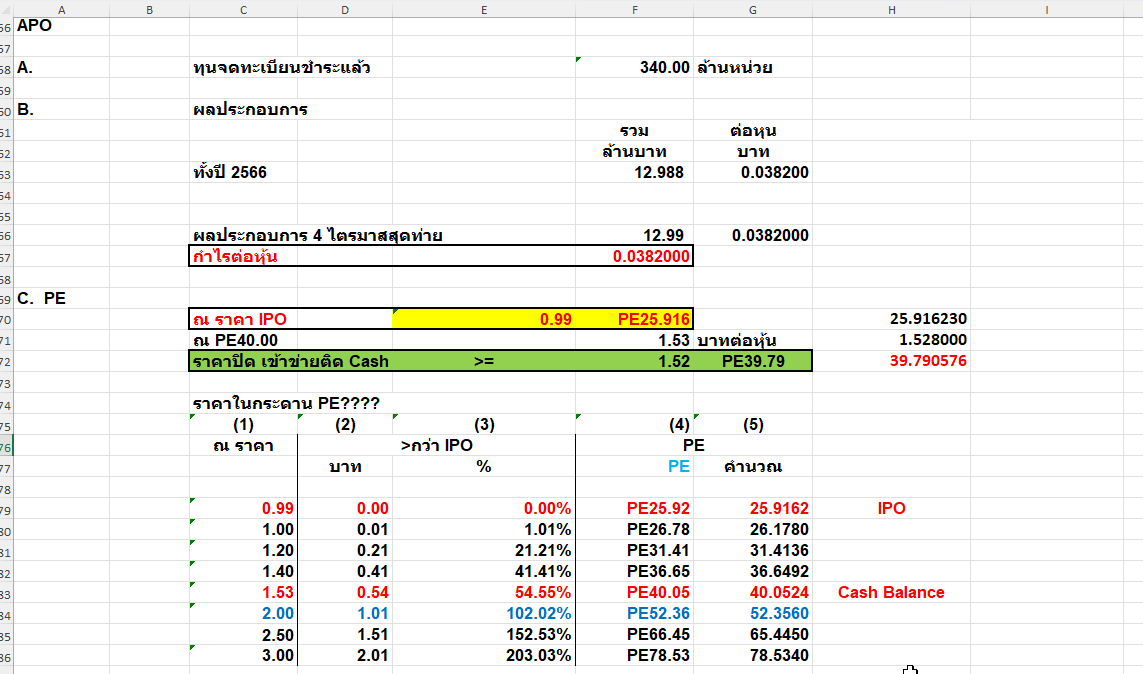This screenshot has width=1143, height=674.
Task: Click the 12.988 total value cell
Action: click(635, 173)
